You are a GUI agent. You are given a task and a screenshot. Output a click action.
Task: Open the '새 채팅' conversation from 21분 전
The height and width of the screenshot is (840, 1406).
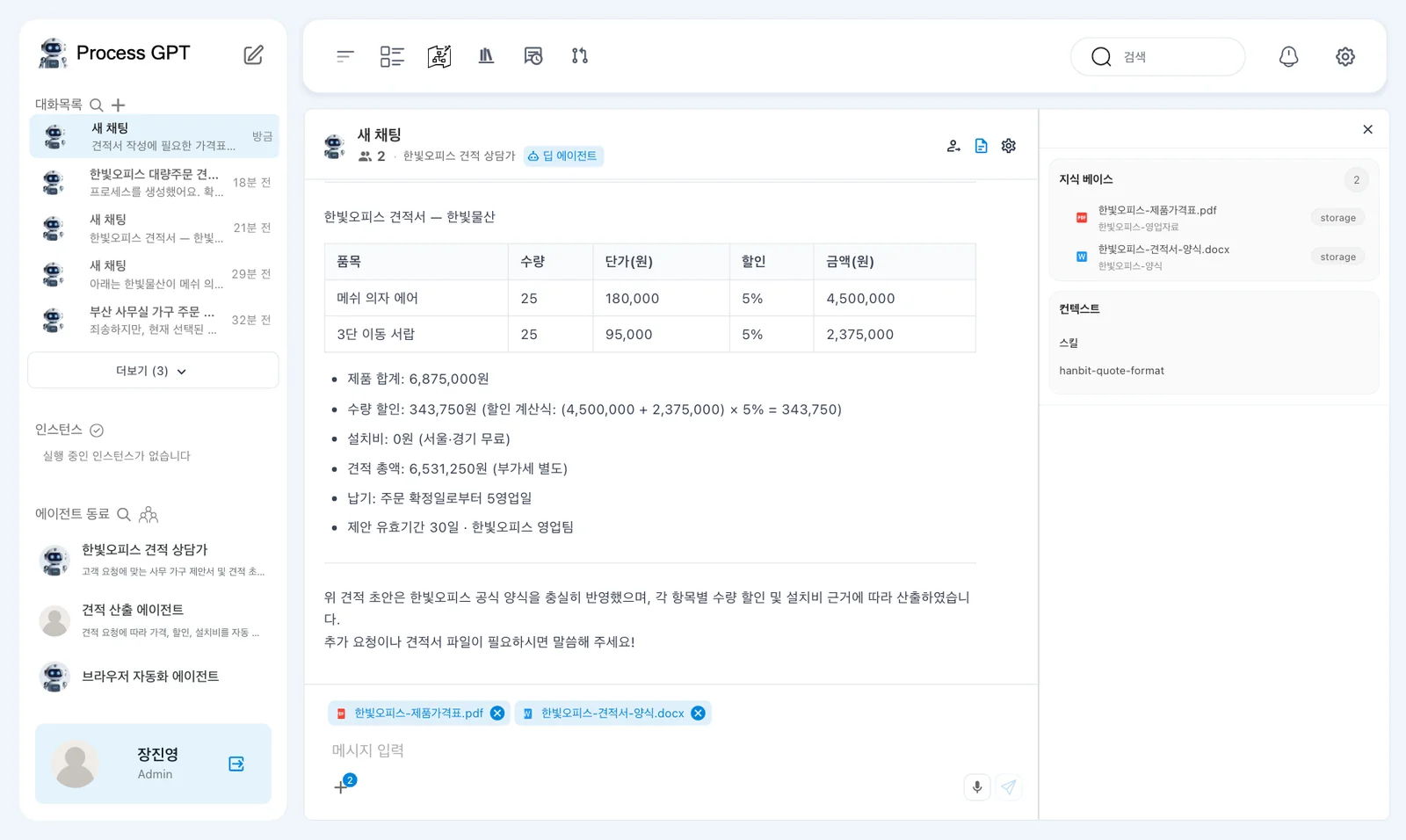[x=155, y=228]
